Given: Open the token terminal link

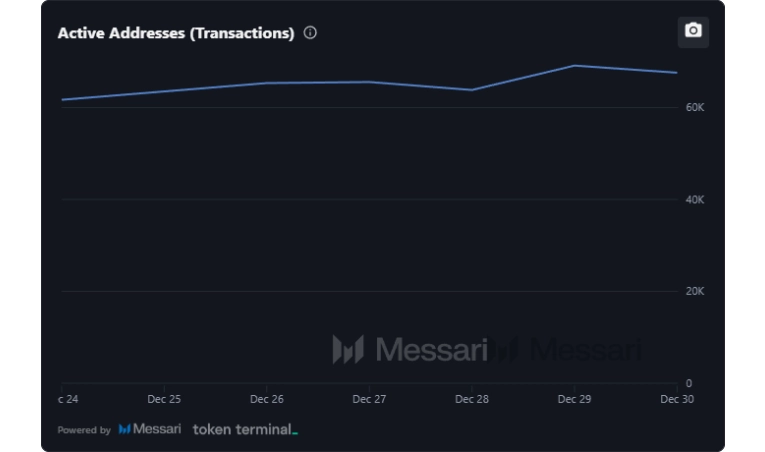Looking at the screenshot, I should 245,429.
